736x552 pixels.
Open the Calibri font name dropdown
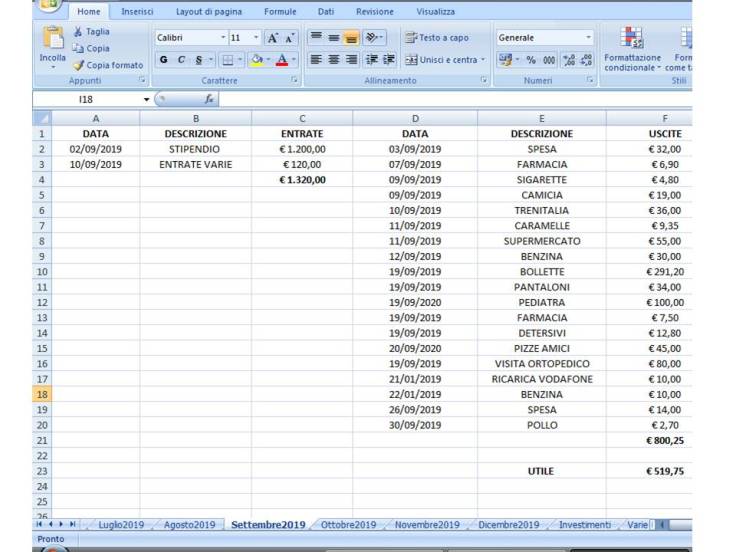point(223,38)
